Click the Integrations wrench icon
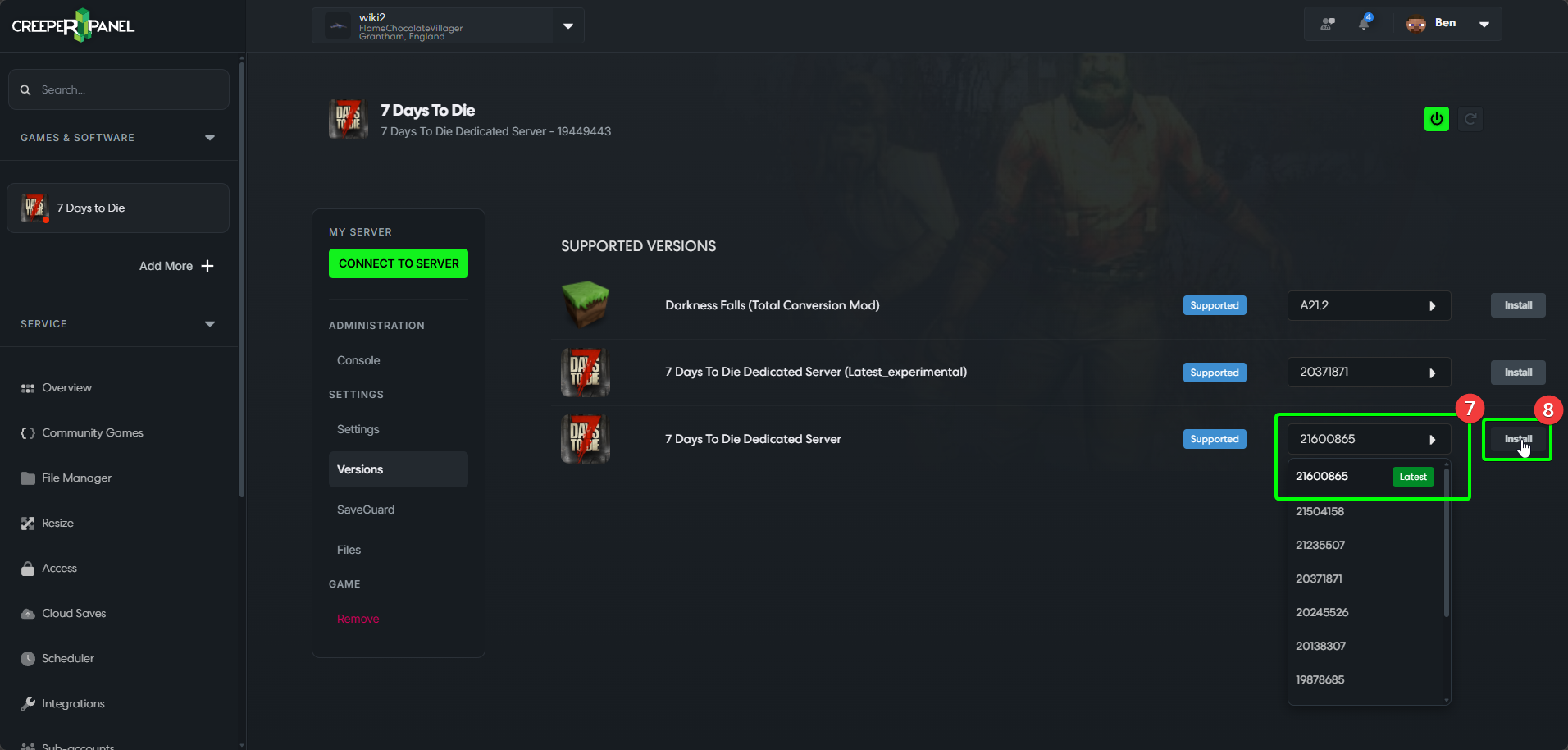This screenshot has width=1568, height=750. click(27, 703)
